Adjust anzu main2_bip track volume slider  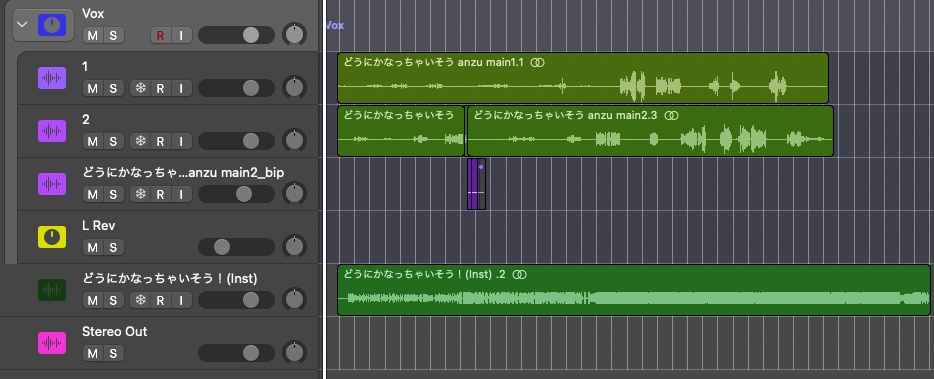[x=236, y=194]
